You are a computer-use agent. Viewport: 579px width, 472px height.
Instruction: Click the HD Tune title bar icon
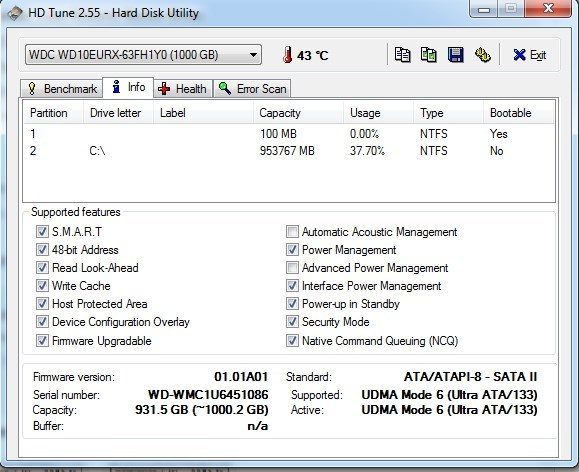point(15,13)
